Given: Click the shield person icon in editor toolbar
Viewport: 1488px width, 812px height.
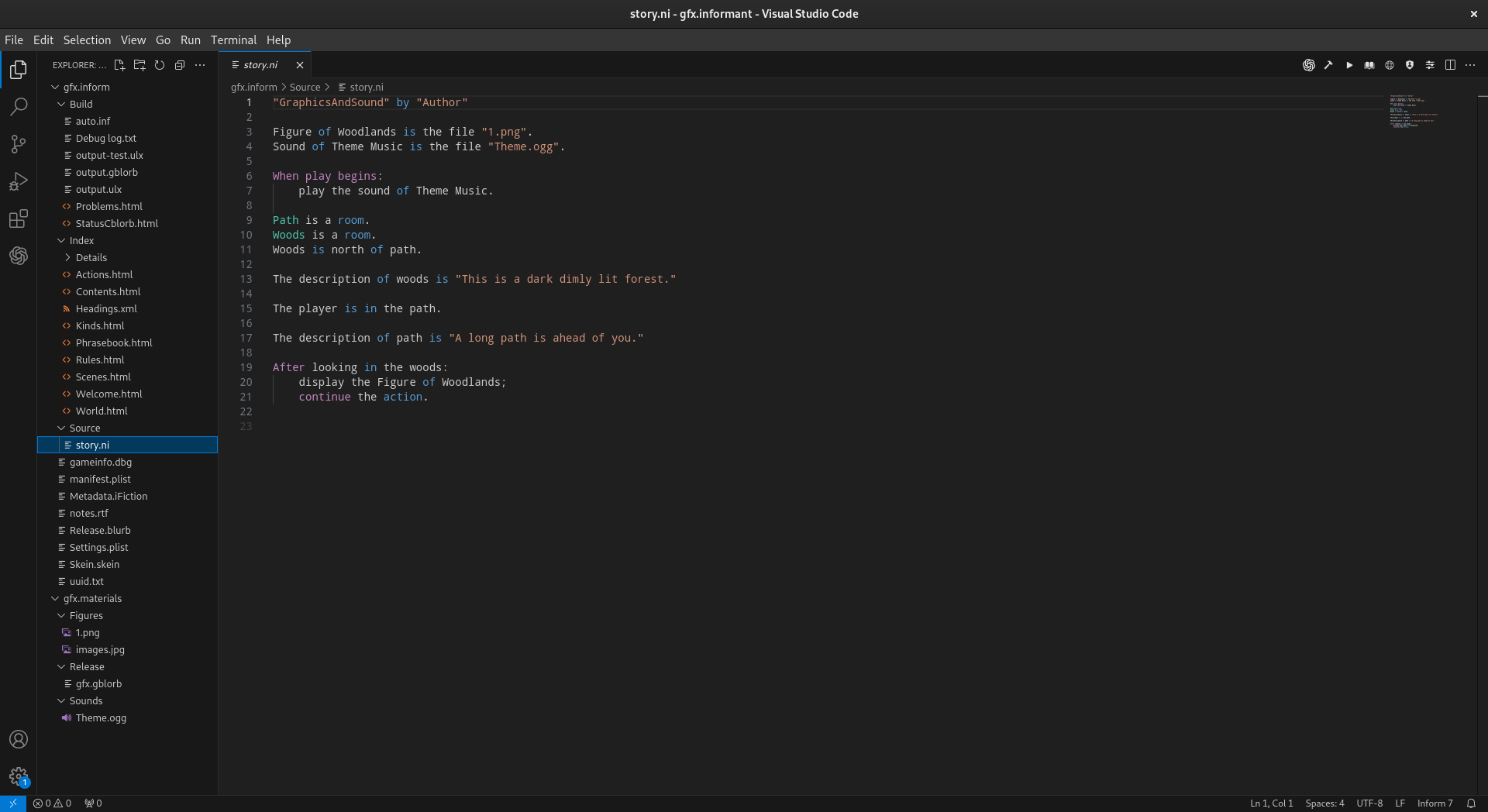Looking at the screenshot, I should (x=1410, y=65).
